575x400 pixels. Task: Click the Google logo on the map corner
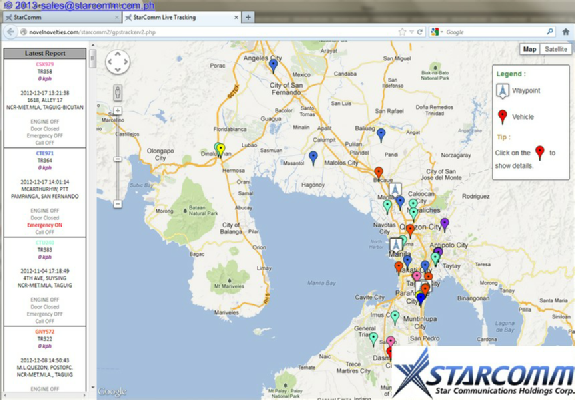(112, 392)
